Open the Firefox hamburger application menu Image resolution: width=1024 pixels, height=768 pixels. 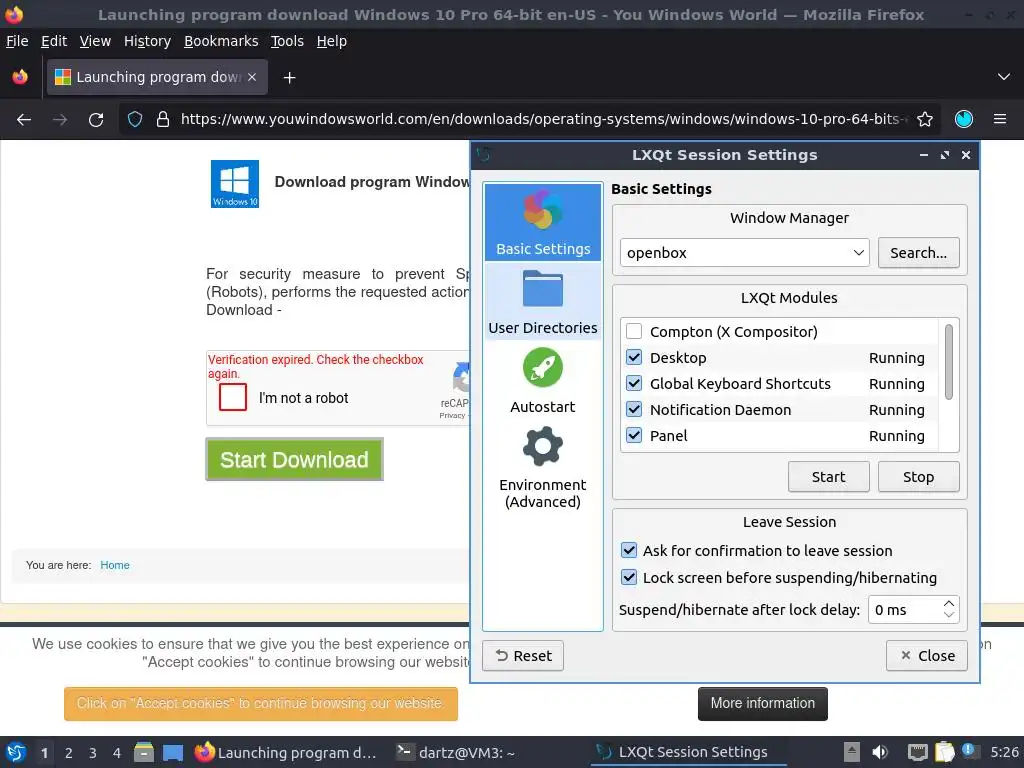point(1000,120)
